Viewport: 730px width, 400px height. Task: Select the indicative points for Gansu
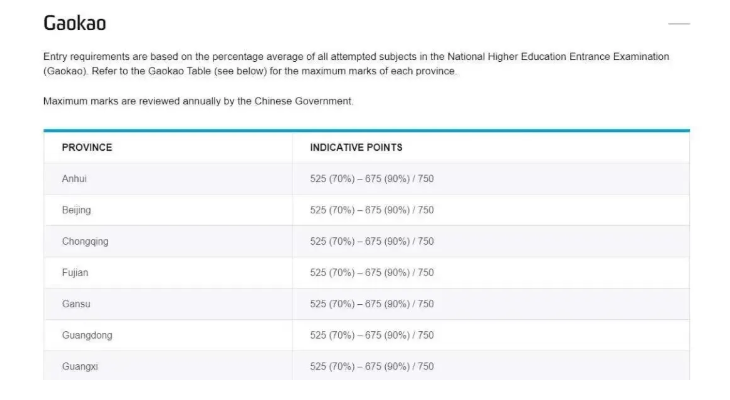[372, 304]
